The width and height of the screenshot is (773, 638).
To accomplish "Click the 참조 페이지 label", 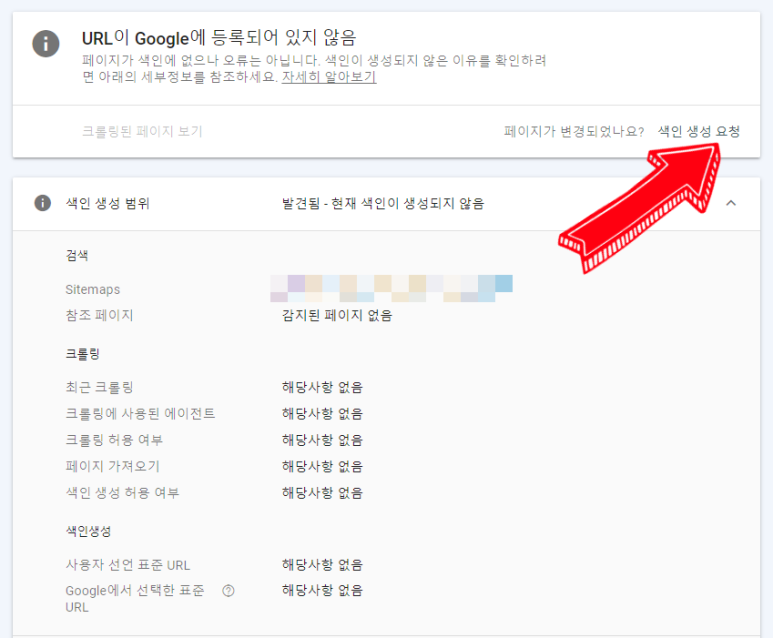I will (x=100, y=315).
